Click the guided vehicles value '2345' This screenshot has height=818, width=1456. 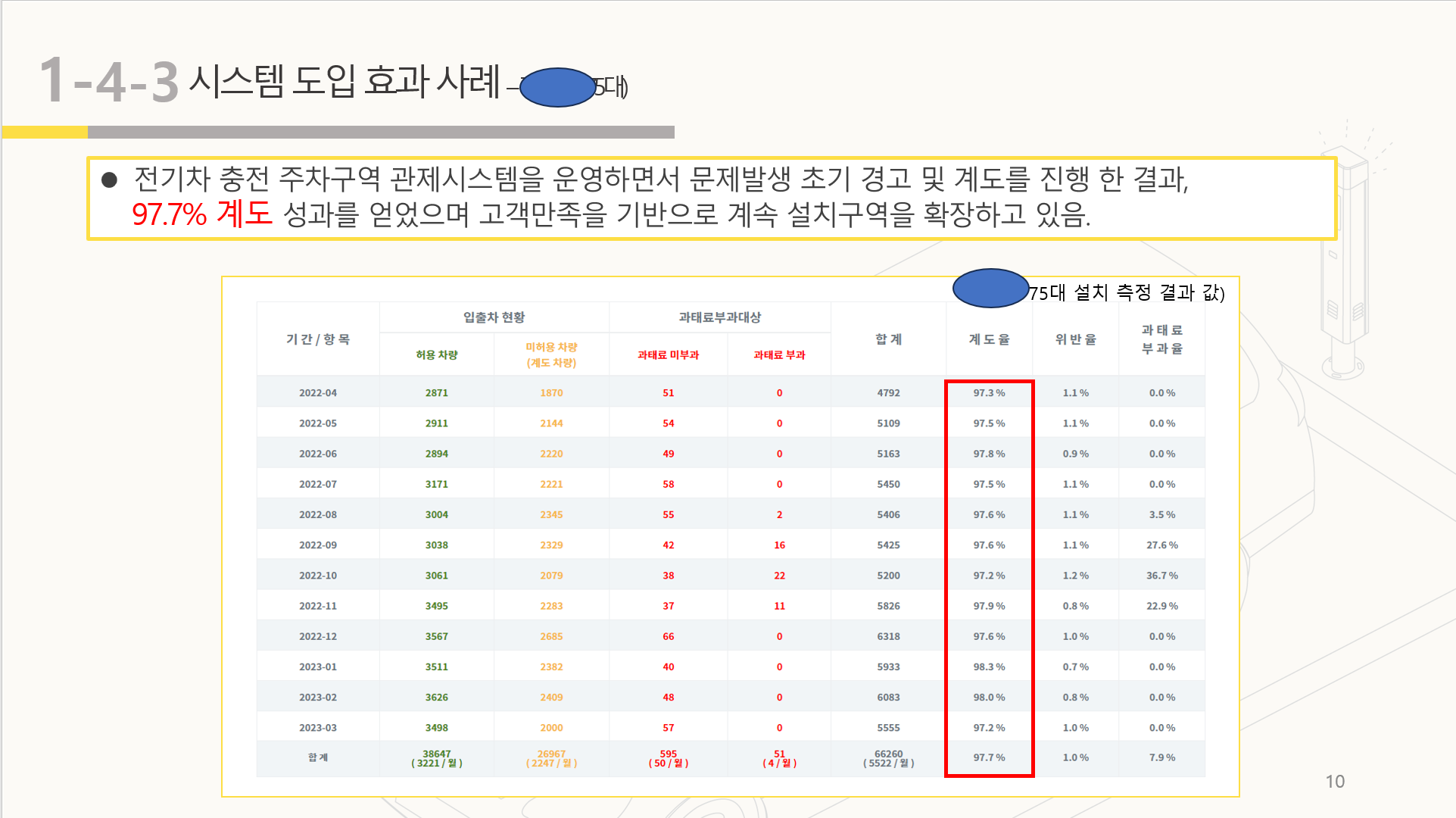click(x=551, y=514)
